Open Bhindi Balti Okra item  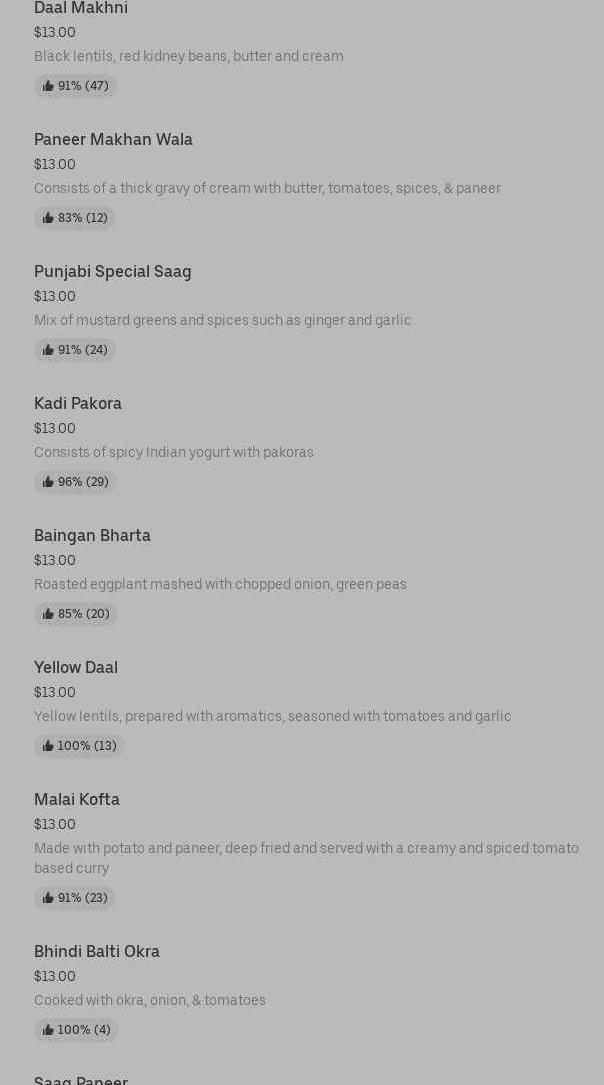[x=97, y=952]
